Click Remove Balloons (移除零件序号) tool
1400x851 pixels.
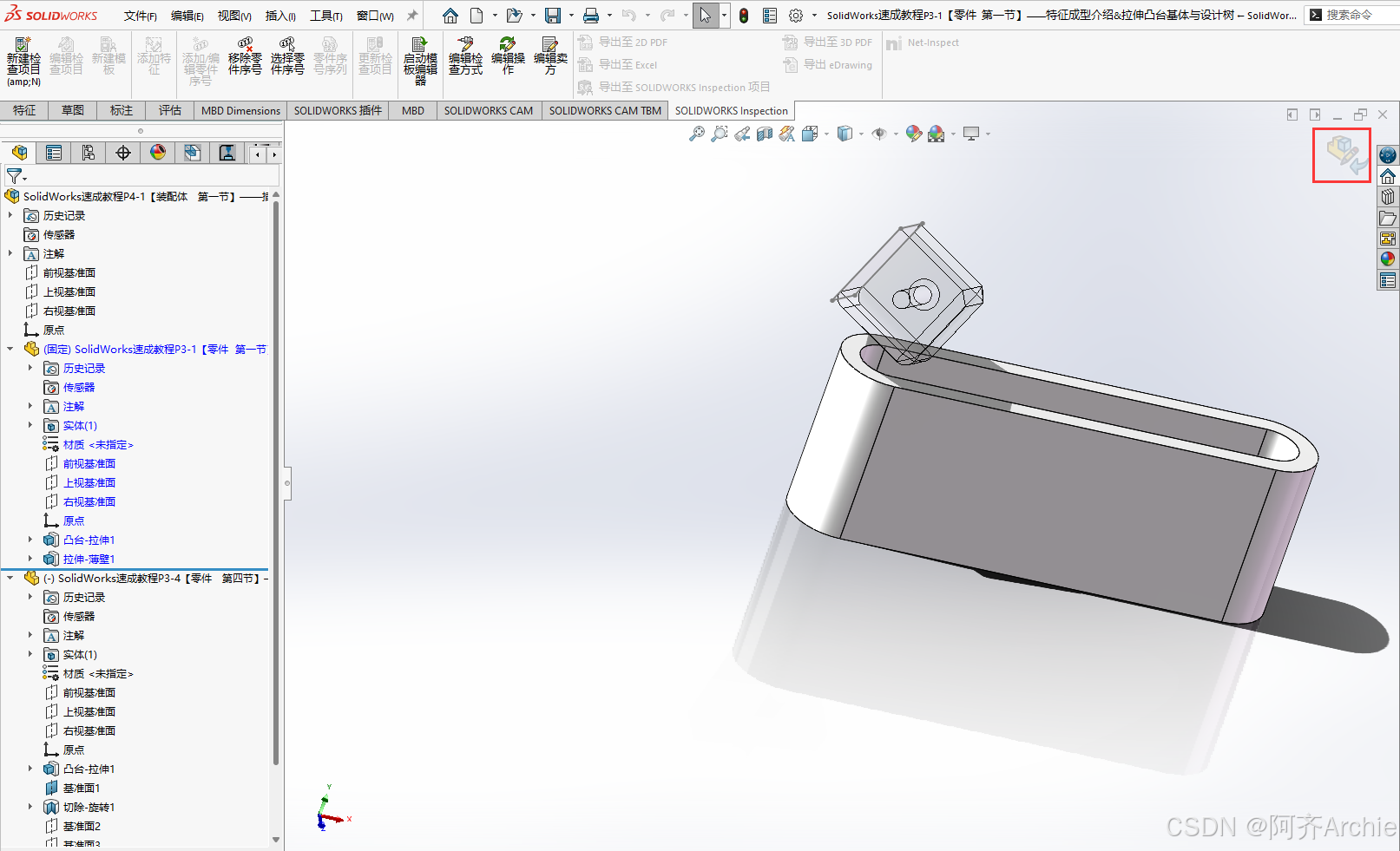[245, 56]
